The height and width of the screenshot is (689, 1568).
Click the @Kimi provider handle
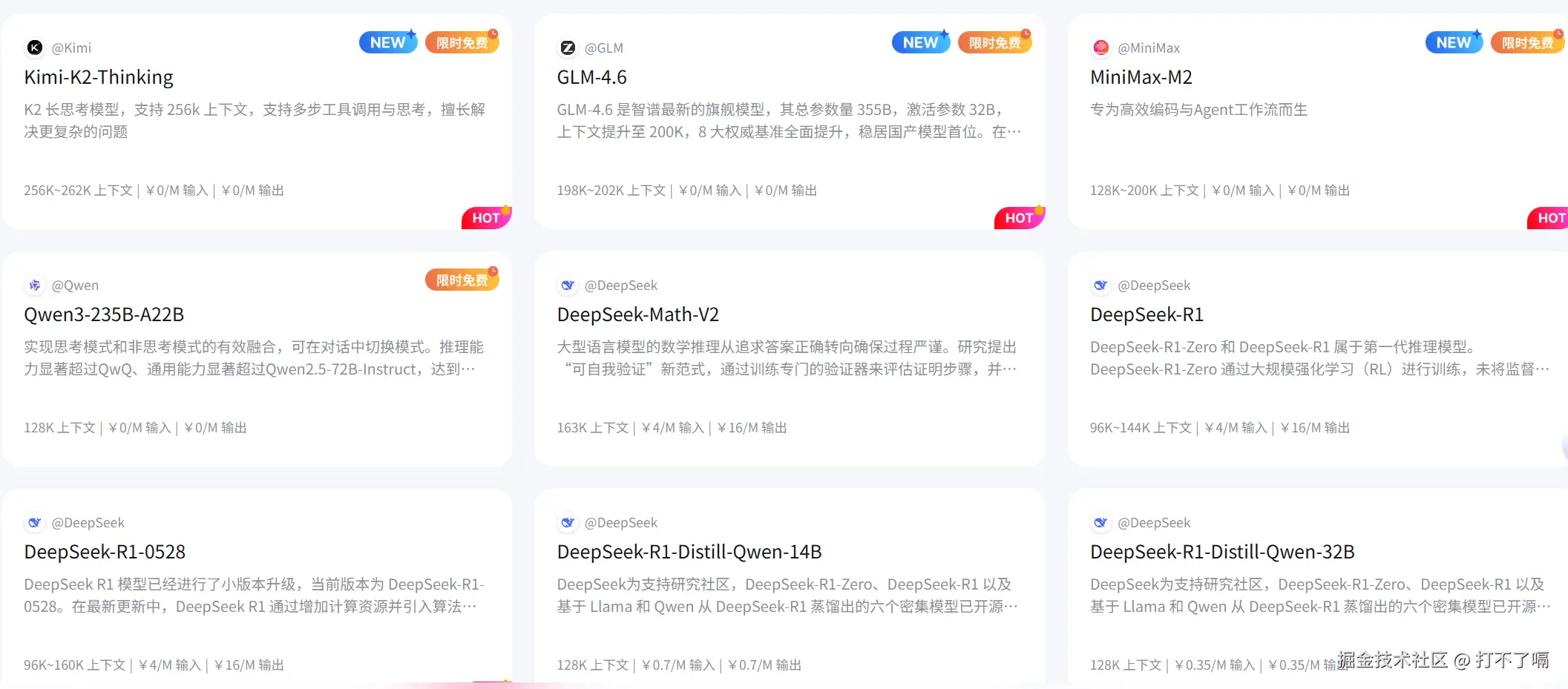point(71,48)
